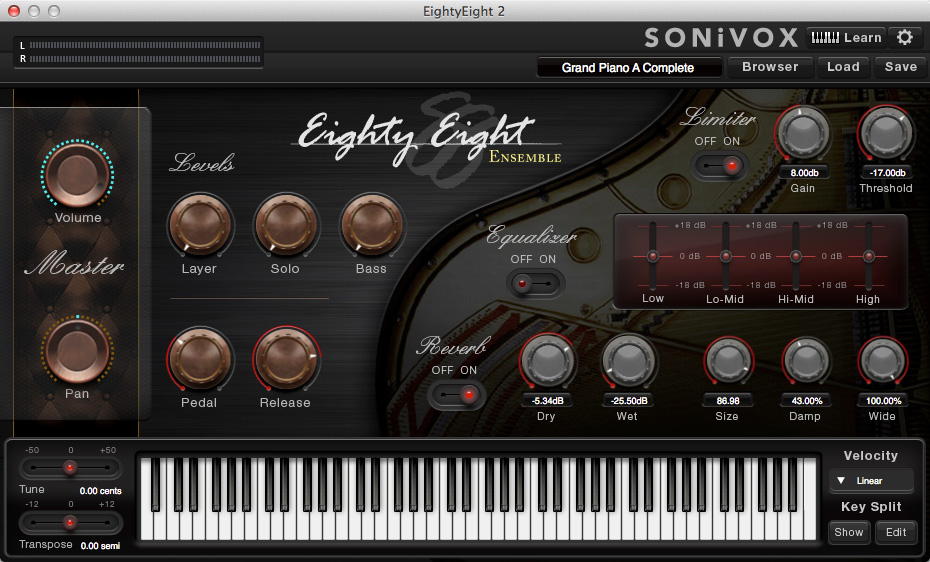The width and height of the screenshot is (930, 562).
Task: Click the Reverb Wet knob
Action: (629, 362)
